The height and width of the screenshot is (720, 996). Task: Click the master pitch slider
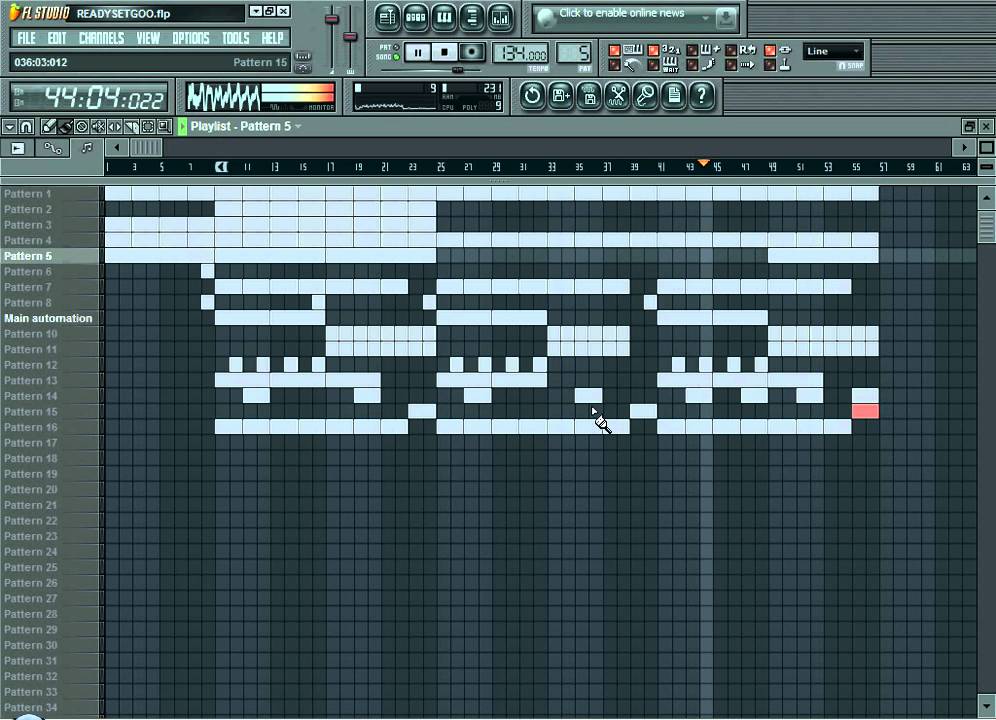(350, 36)
